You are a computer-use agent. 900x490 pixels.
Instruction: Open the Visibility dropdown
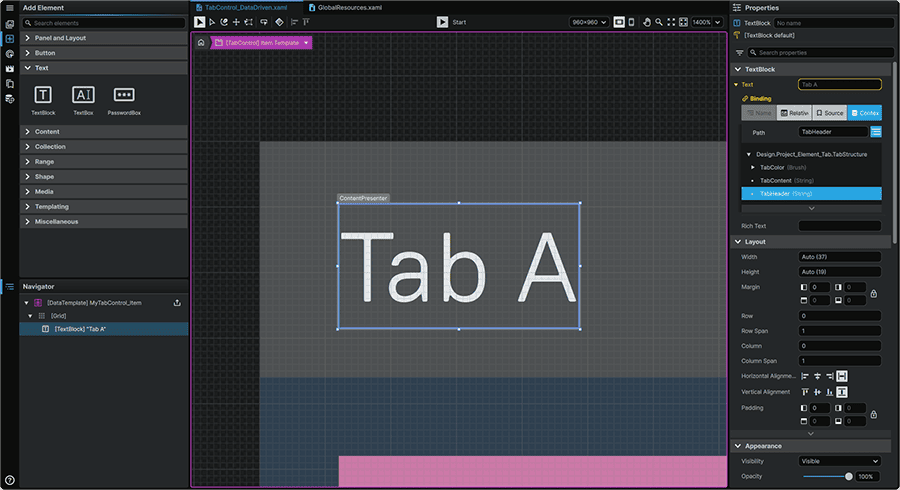[840, 461]
